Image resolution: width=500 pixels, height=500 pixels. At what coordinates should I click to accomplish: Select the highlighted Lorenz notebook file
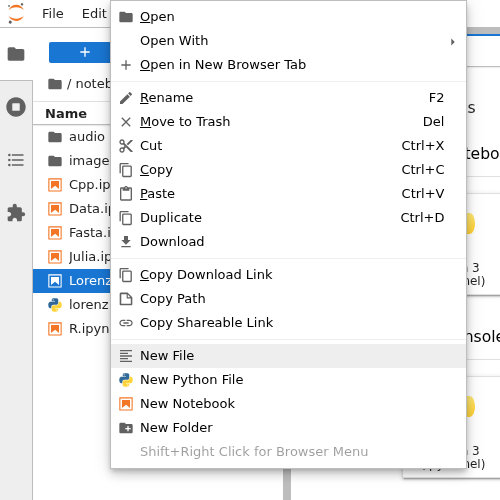click(x=72, y=281)
